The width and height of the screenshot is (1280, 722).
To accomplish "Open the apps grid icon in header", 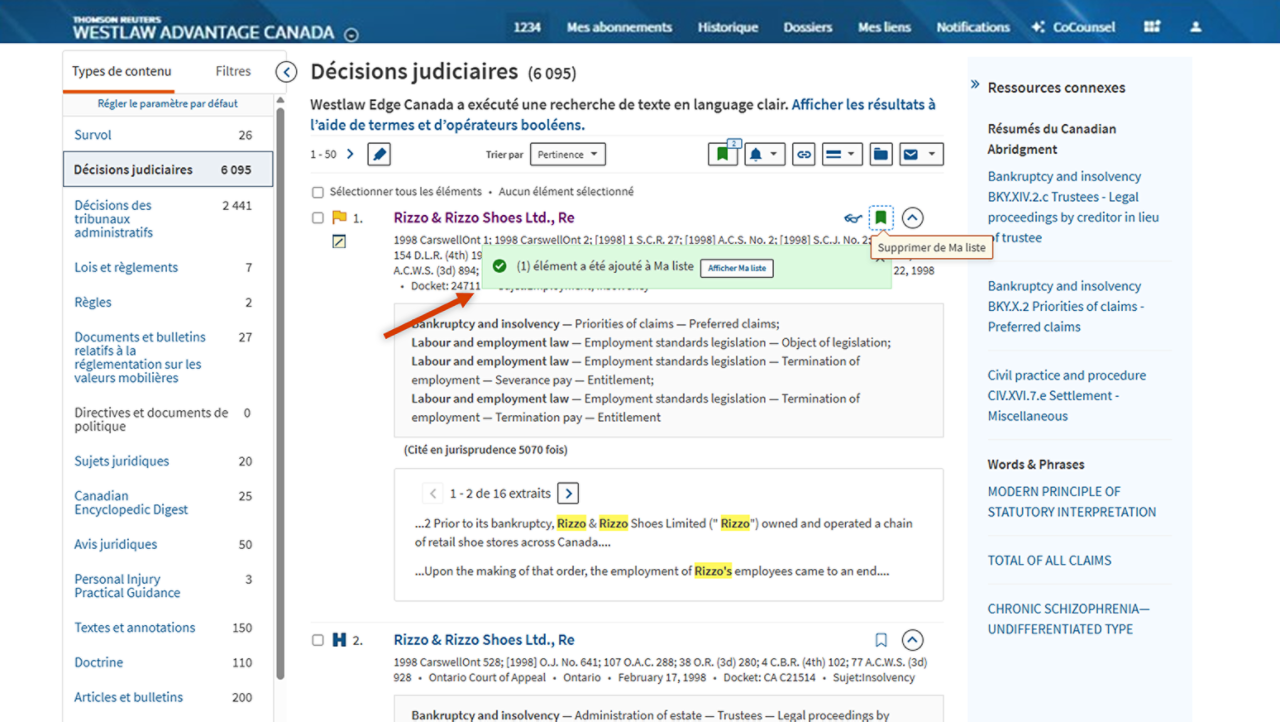I will pyautogui.click(x=1152, y=27).
